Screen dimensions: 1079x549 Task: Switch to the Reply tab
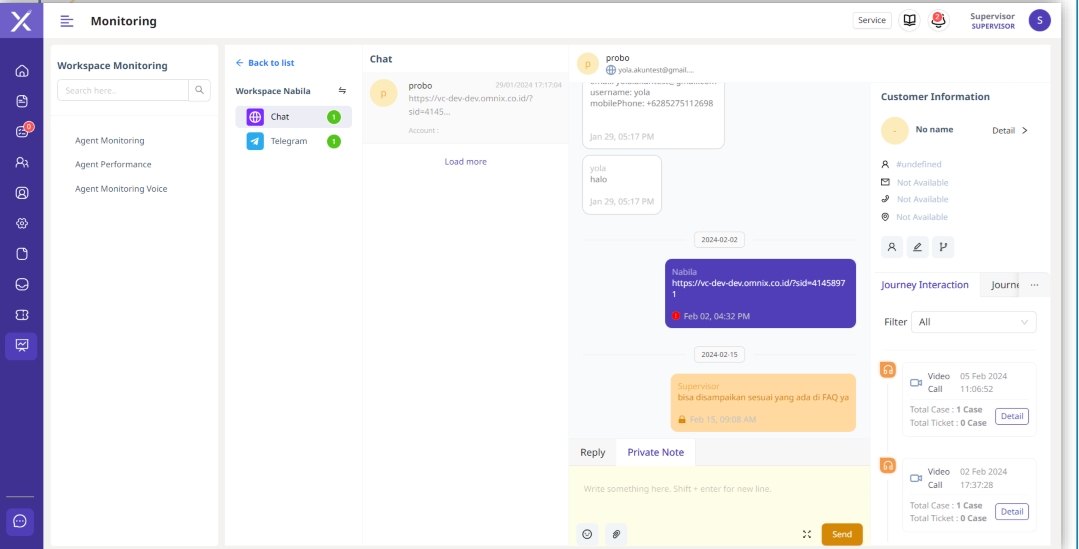pyautogui.click(x=593, y=453)
